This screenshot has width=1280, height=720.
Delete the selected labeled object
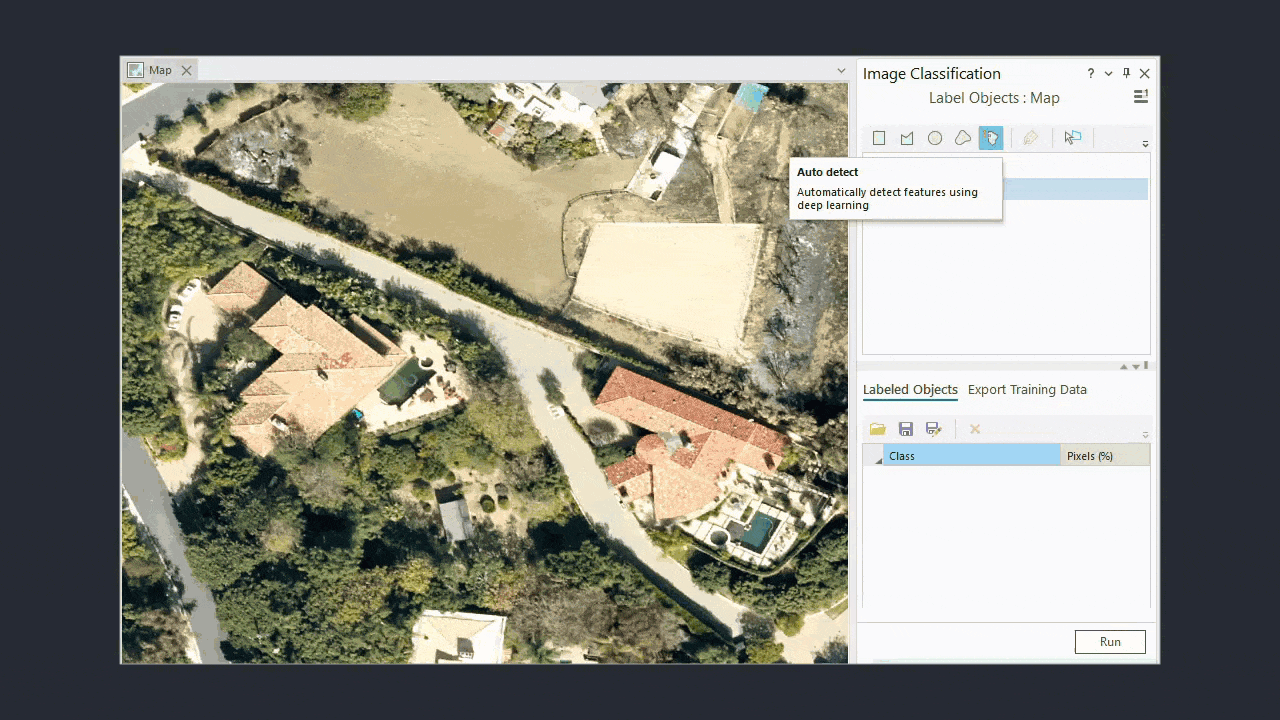(x=974, y=428)
